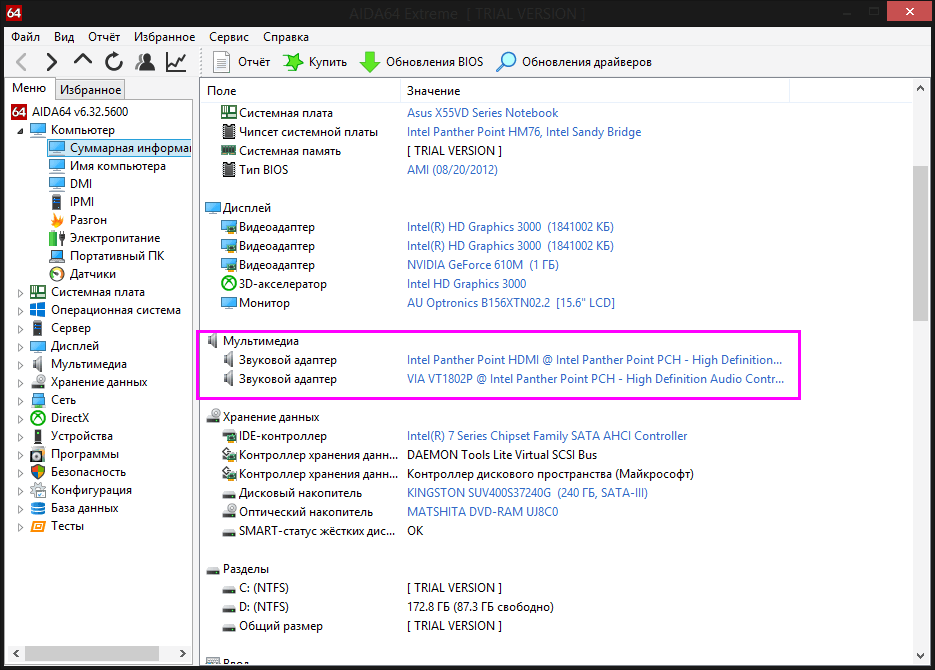The image size is (935, 670).
Task: Go up one level with the Up arrow
Action: click(x=82, y=62)
